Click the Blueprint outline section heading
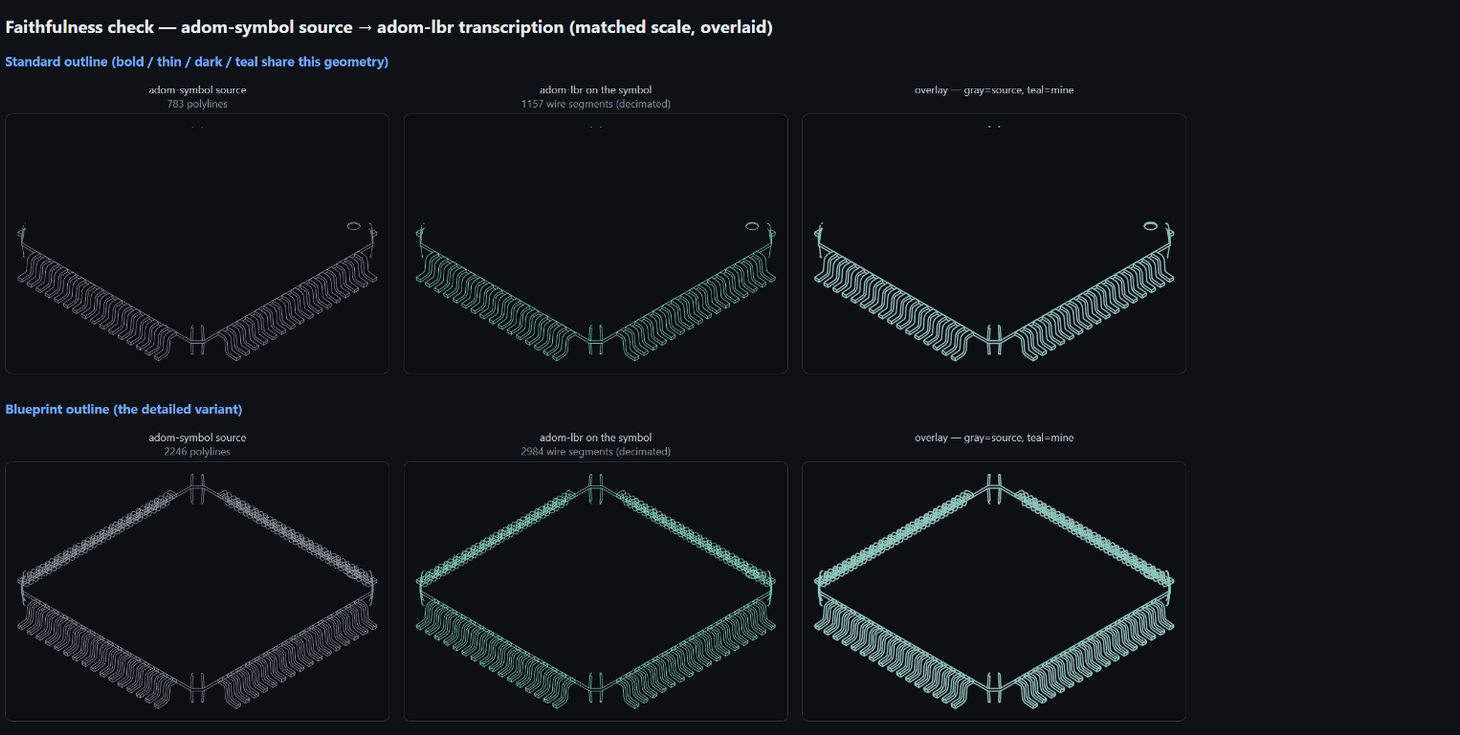Image resolution: width=1460 pixels, height=735 pixels. [124, 409]
